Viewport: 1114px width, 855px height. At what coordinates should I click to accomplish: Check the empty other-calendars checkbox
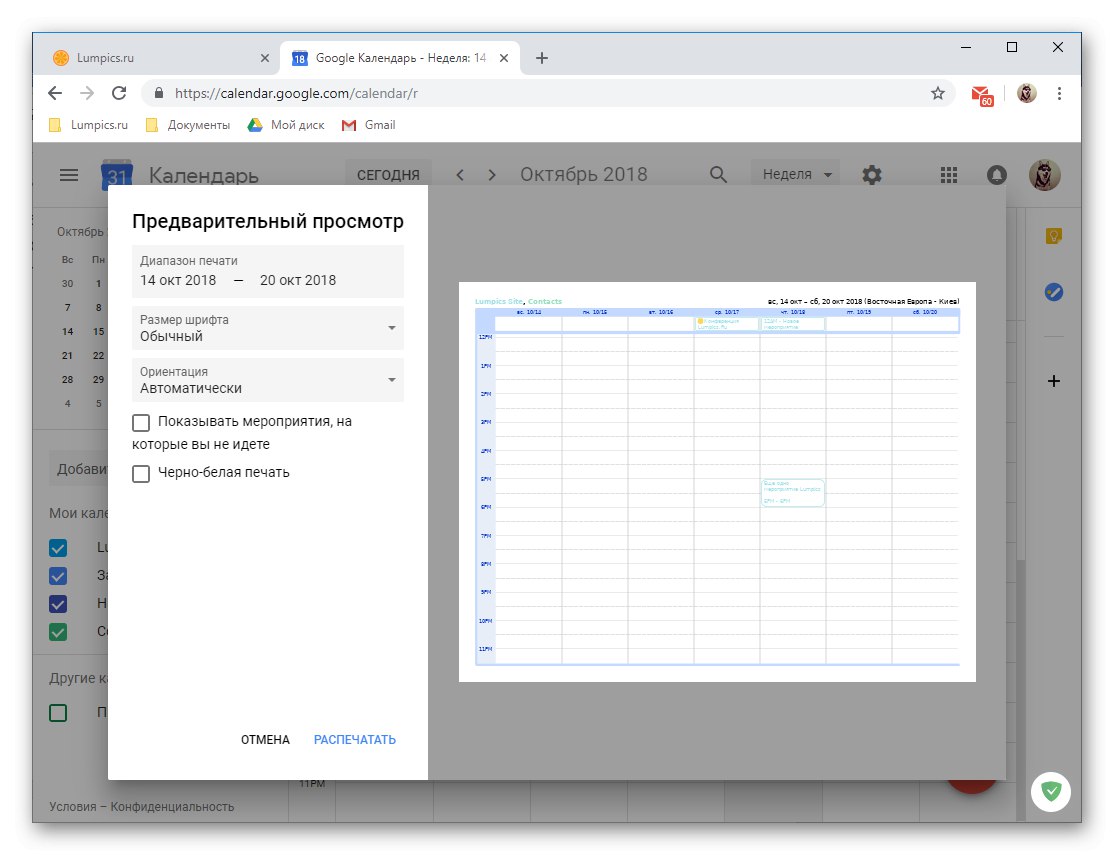point(58,713)
